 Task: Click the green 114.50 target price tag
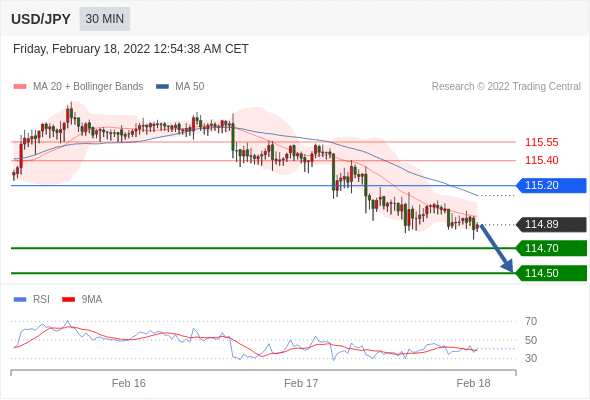(551, 273)
